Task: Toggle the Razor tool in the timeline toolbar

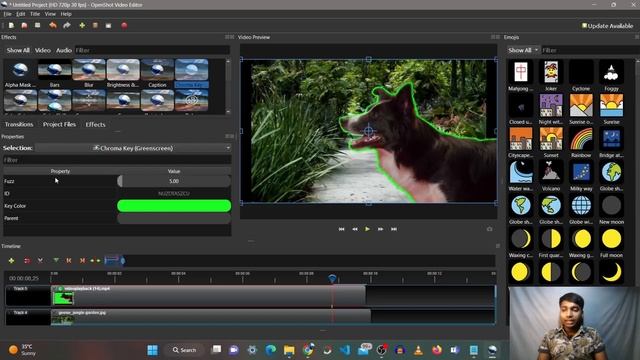Action: pyautogui.click(x=40, y=260)
